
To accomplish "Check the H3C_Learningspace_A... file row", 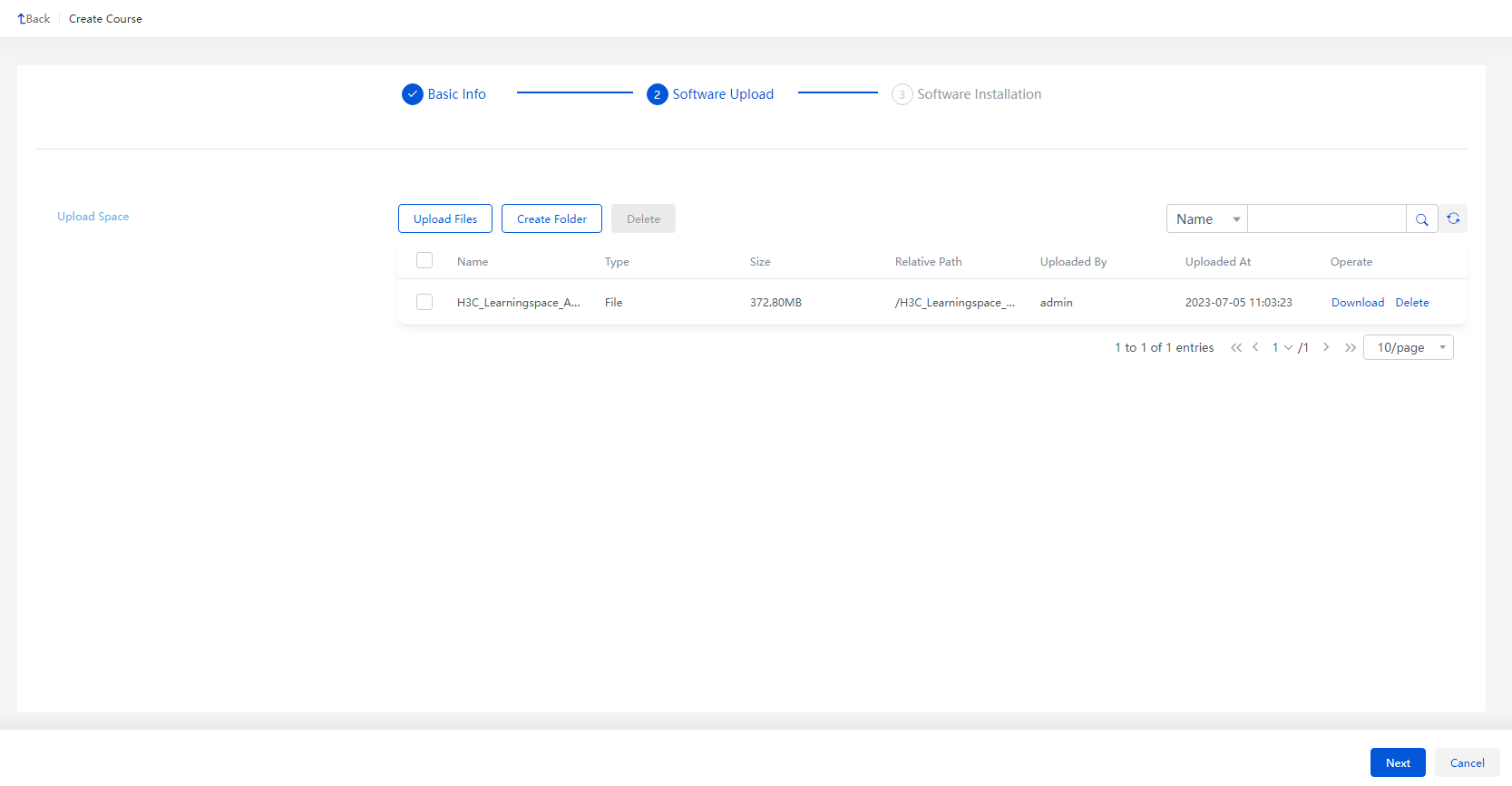I will click(424, 302).
